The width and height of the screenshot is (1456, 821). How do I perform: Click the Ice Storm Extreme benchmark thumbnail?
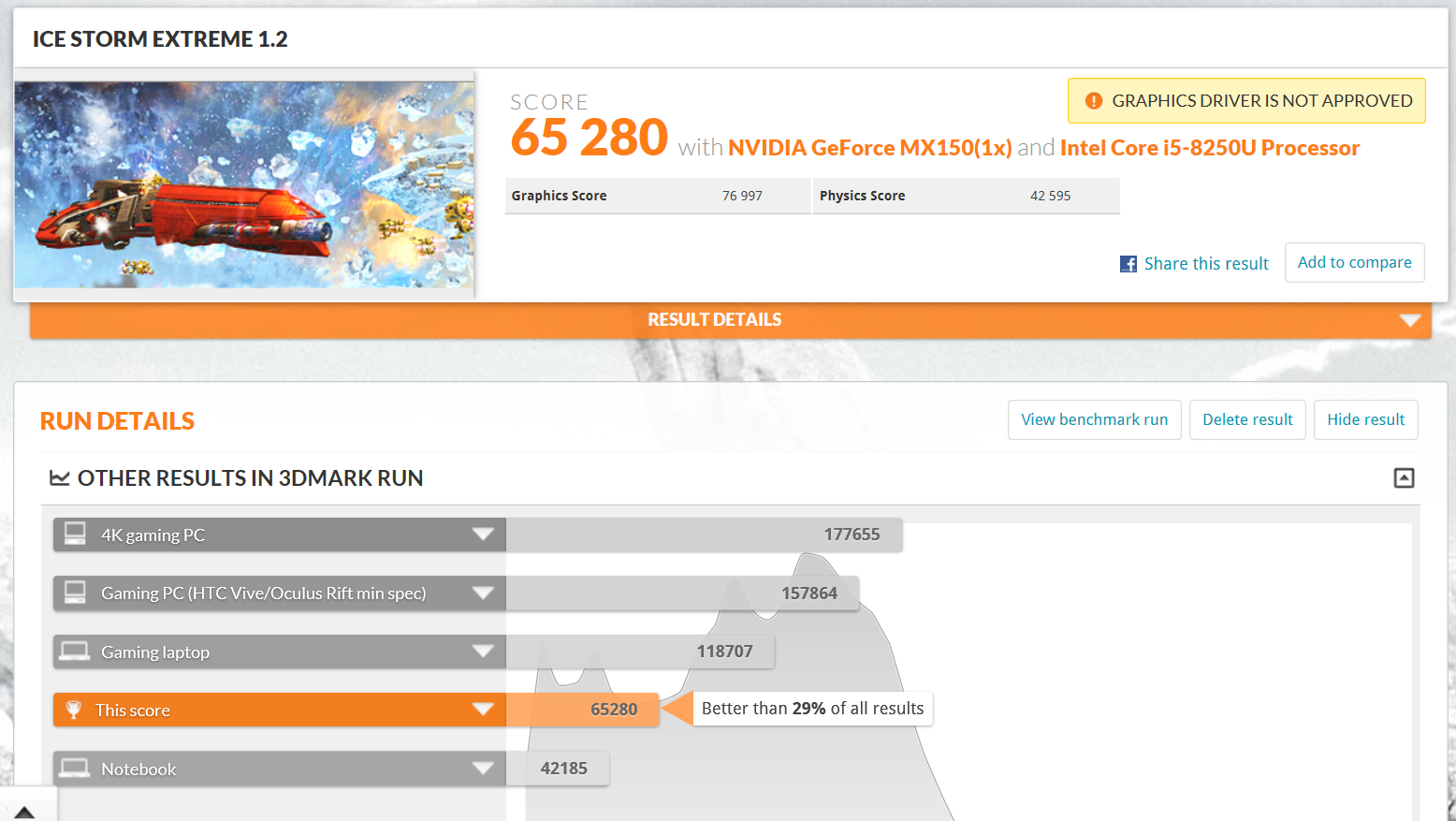[244, 184]
